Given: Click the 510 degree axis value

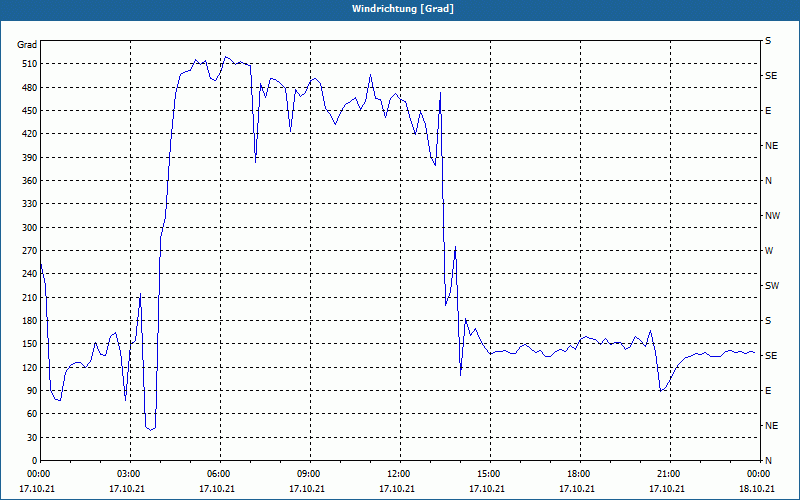Looking at the screenshot, I should coord(30,64).
